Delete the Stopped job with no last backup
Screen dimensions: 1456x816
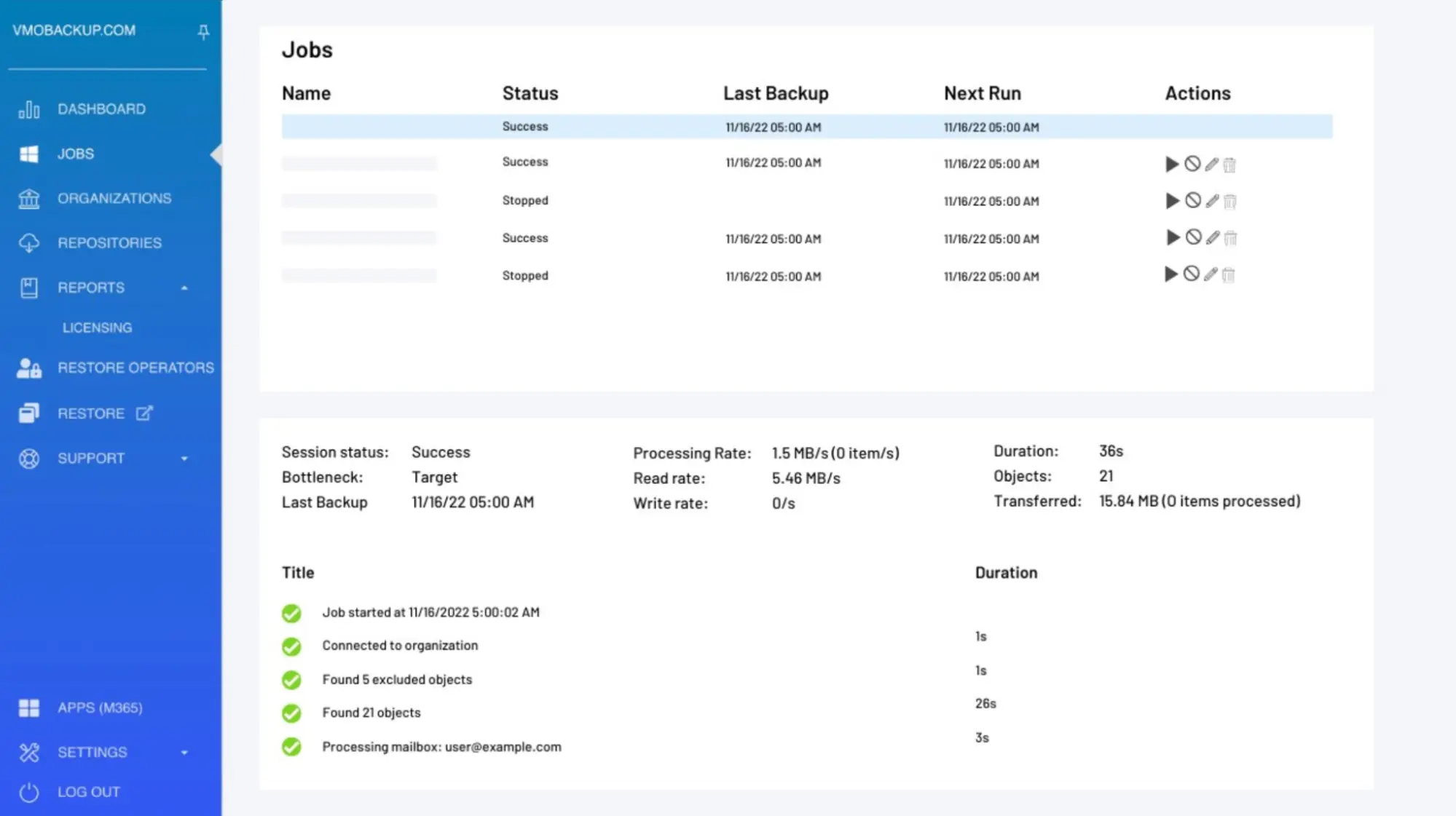(1230, 202)
